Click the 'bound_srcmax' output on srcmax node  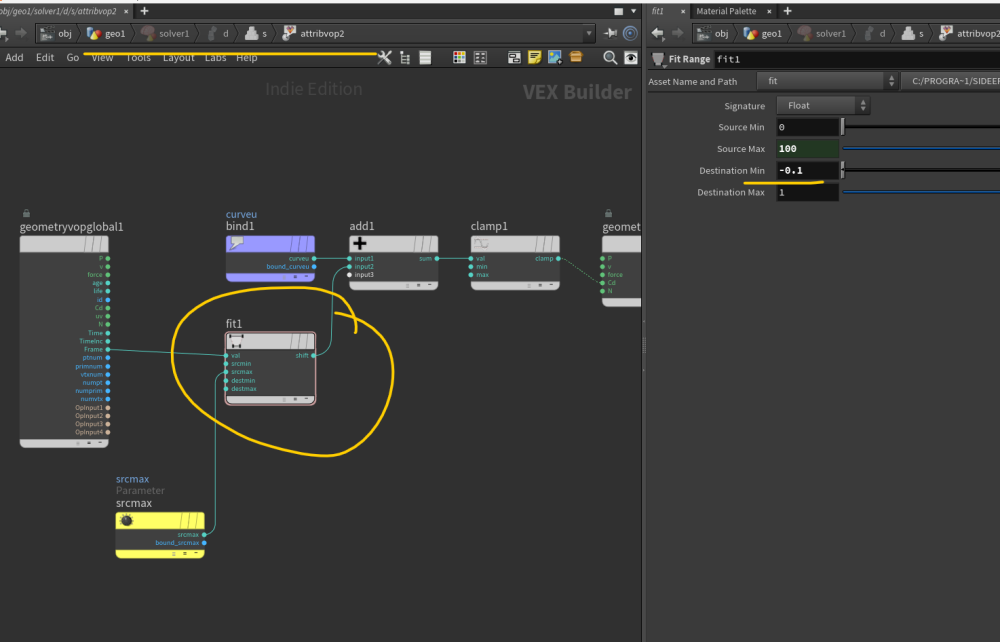point(204,543)
